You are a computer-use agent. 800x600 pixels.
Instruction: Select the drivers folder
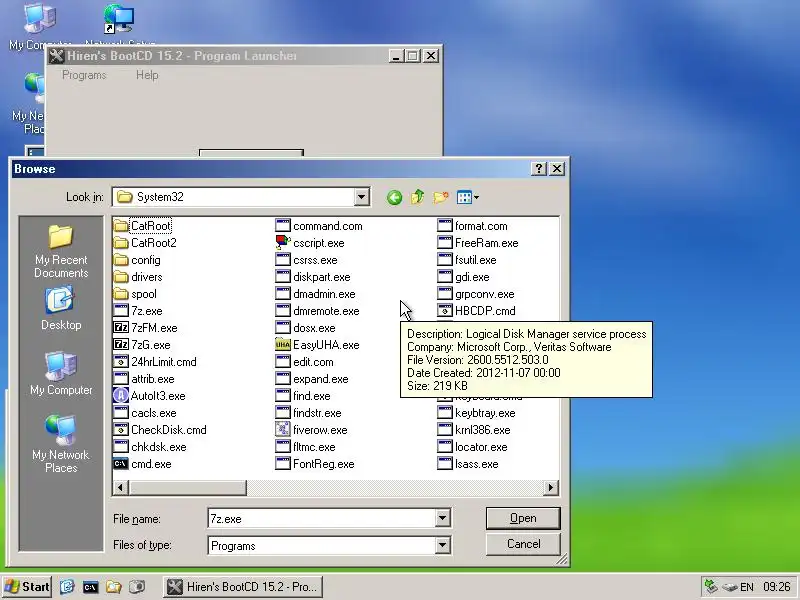pos(139,277)
